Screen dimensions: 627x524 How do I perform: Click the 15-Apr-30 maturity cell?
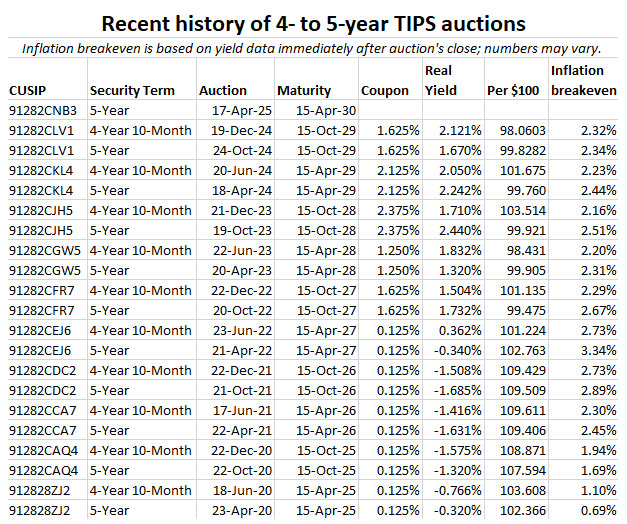click(x=322, y=111)
